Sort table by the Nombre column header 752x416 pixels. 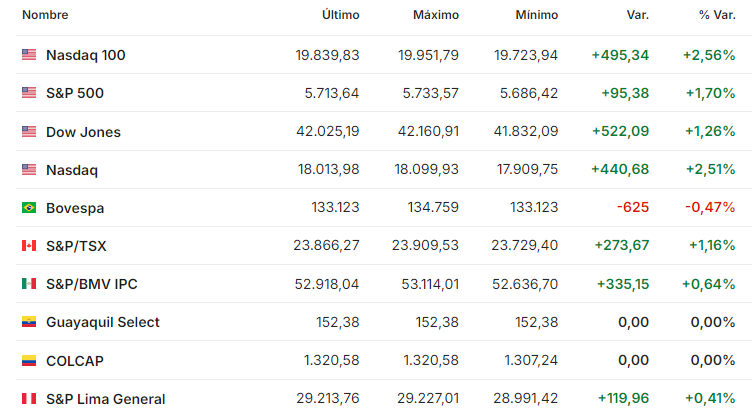pyautogui.click(x=45, y=15)
